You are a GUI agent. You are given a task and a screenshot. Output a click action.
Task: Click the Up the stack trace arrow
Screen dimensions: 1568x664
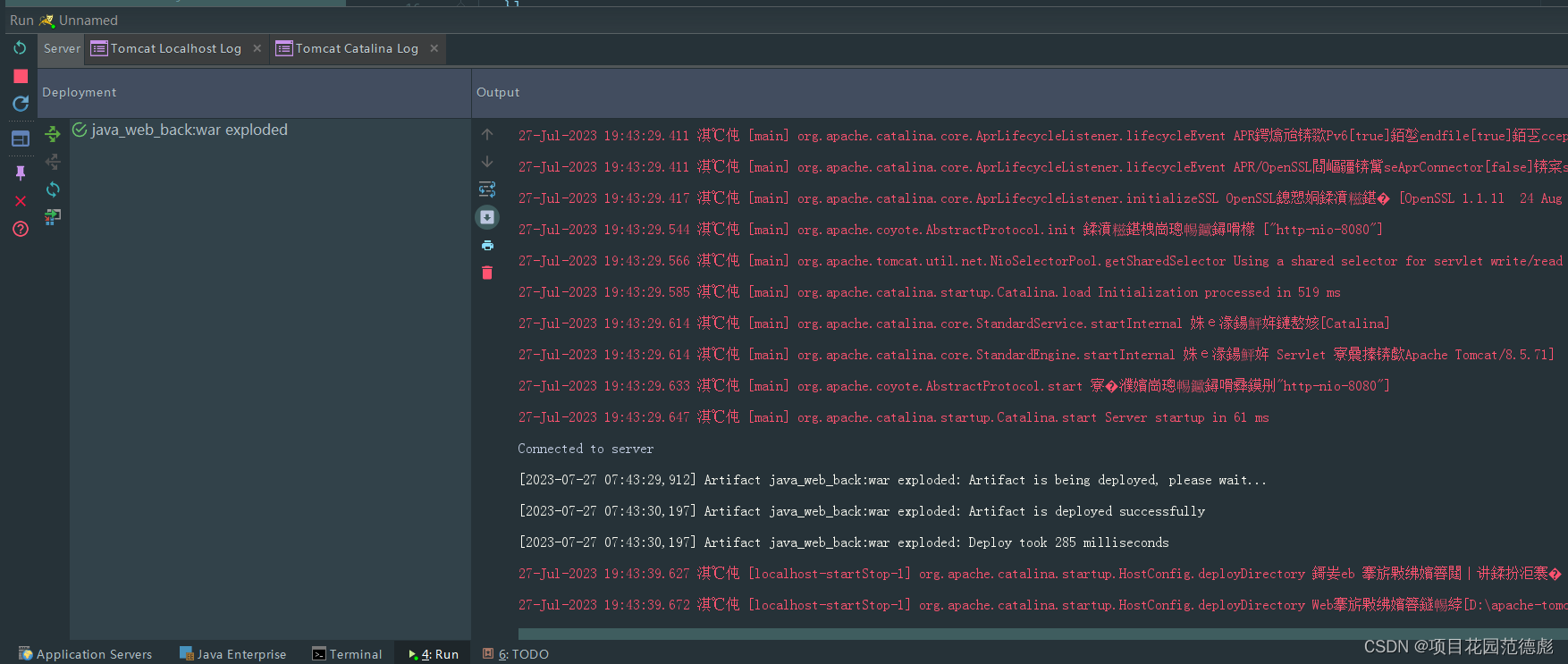click(x=487, y=135)
